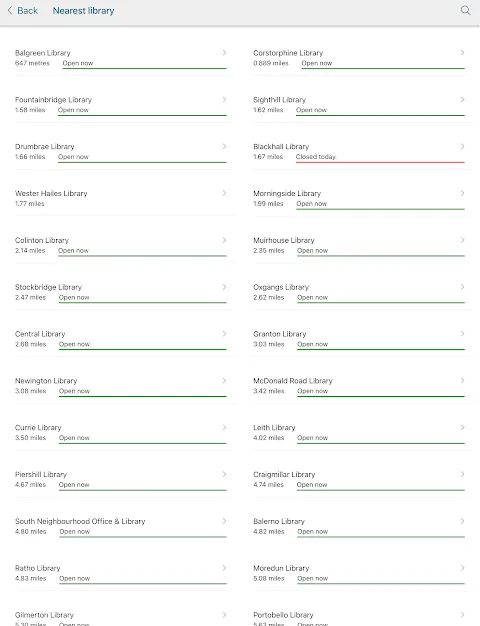Click chevron beside Ratho Library
This screenshot has height=626, width=480.
point(224,568)
